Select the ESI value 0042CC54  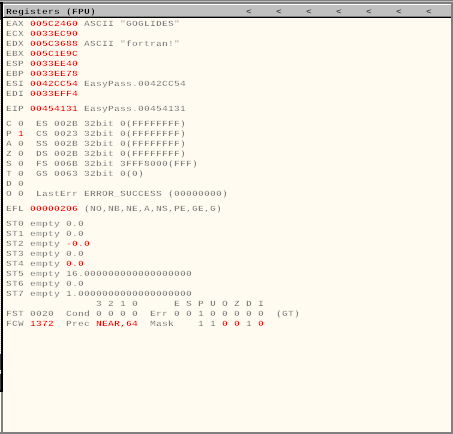point(54,84)
